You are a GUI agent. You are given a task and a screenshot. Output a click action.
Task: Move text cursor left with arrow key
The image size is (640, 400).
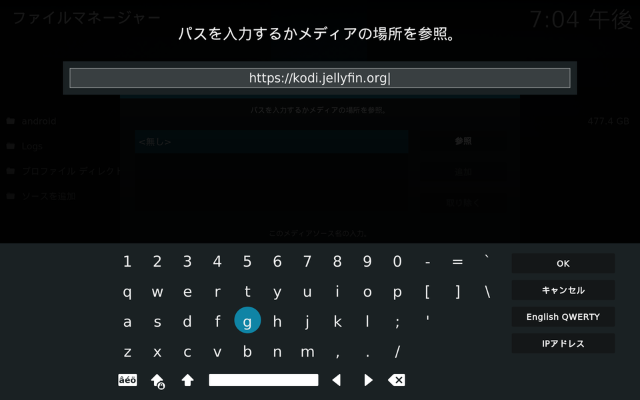pyautogui.click(x=337, y=380)
